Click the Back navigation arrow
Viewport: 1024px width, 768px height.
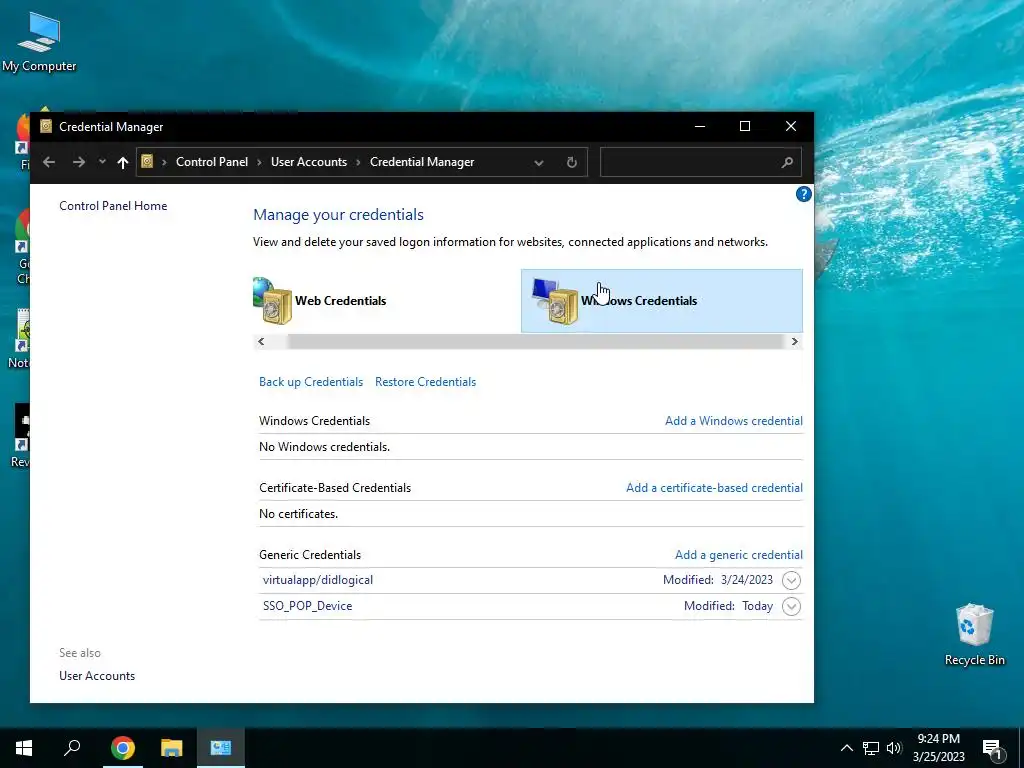(x=49, y=162)
